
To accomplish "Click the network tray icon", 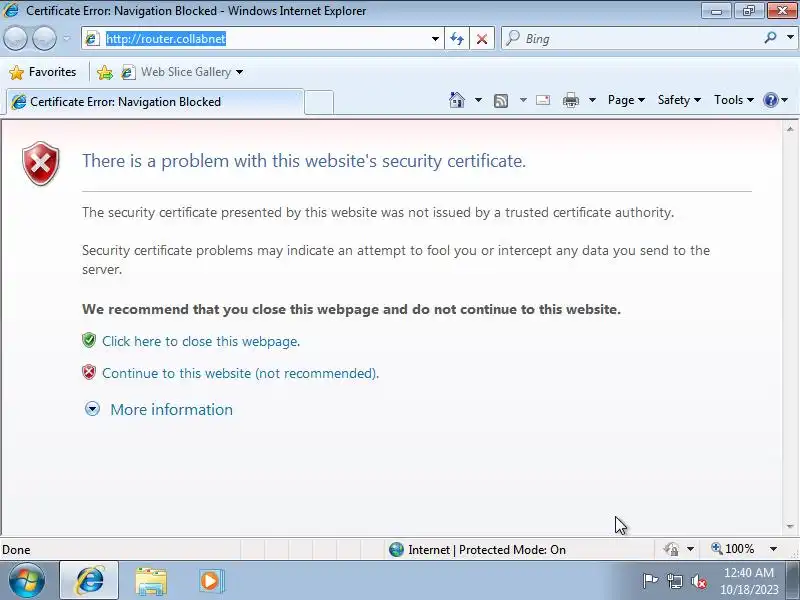I will pos(674,581).
